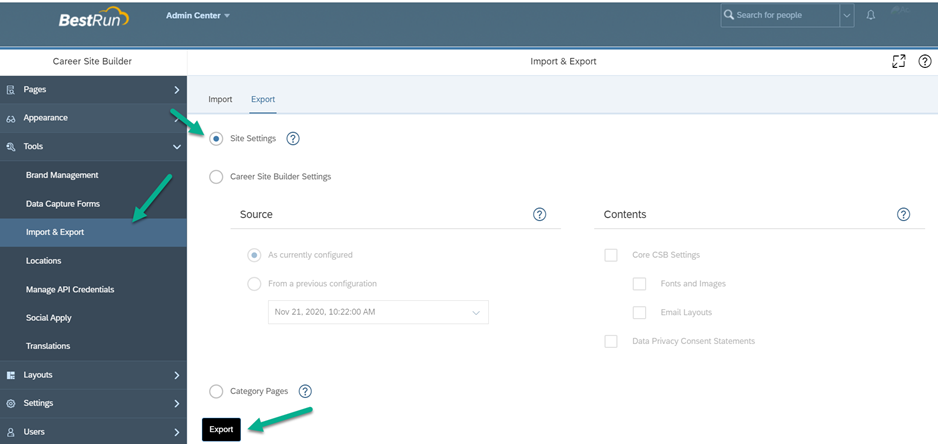The height and width of the screenshot is (444, 938).
Task: Select Career Site Builder Settings option
Action: pos(216,177)
